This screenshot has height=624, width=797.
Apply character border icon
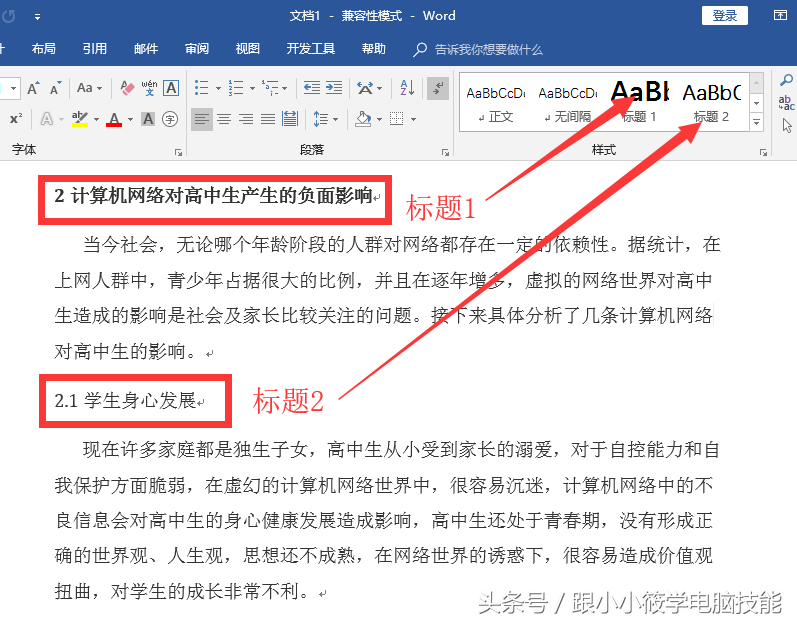171,88
